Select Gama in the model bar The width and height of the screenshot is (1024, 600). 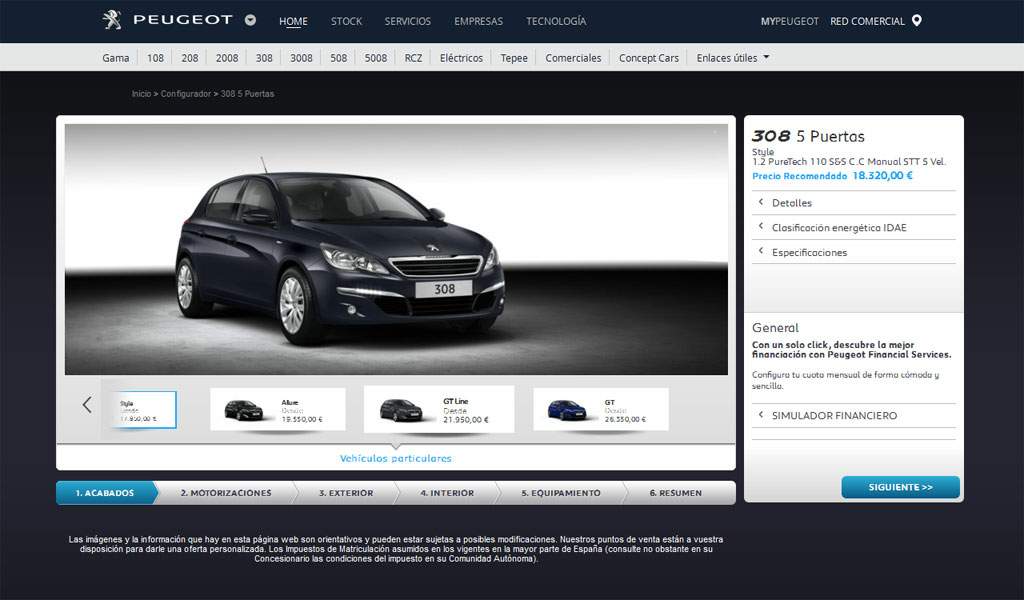click(x=116, y=58)
